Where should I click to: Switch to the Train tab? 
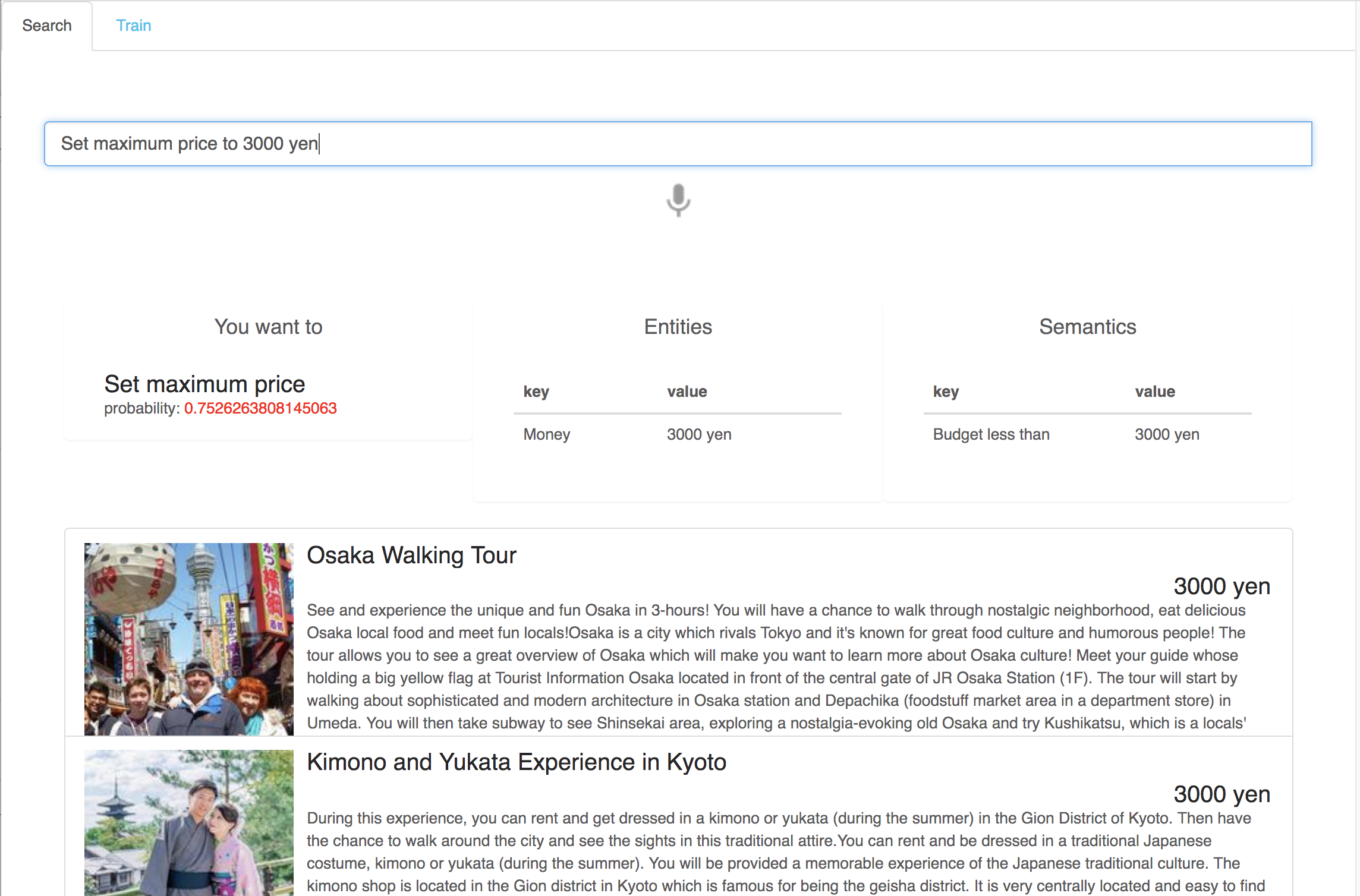tap(133, 26)
